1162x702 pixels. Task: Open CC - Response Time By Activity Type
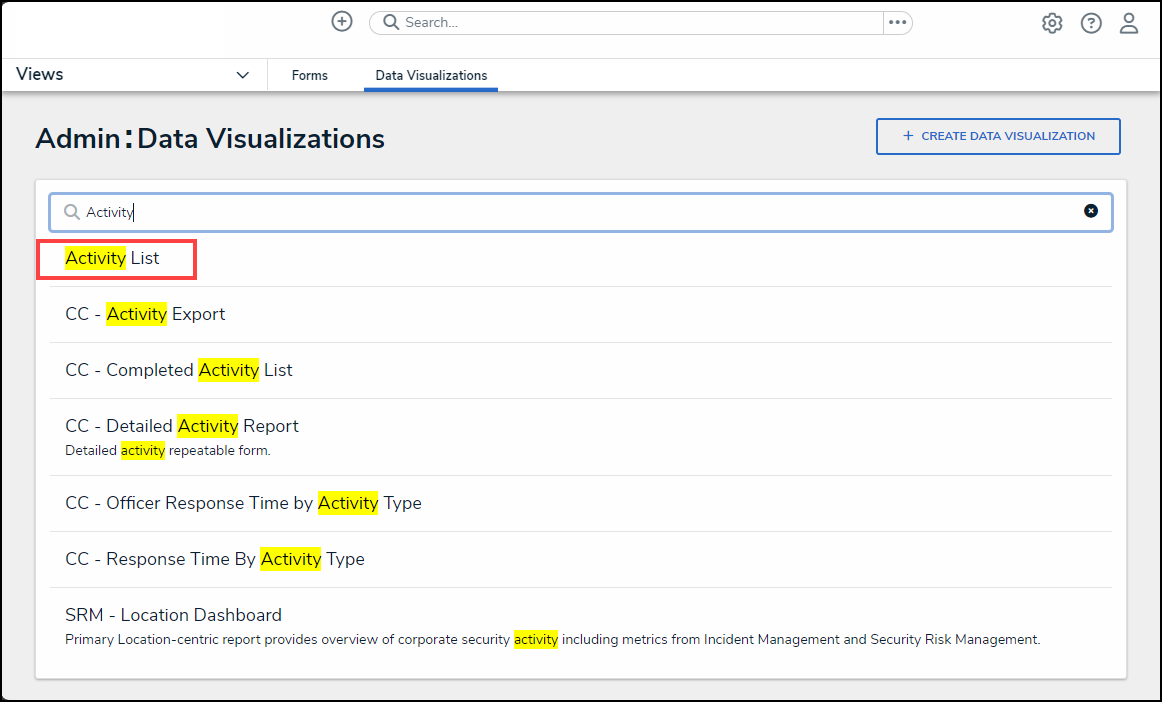point(215,559)
